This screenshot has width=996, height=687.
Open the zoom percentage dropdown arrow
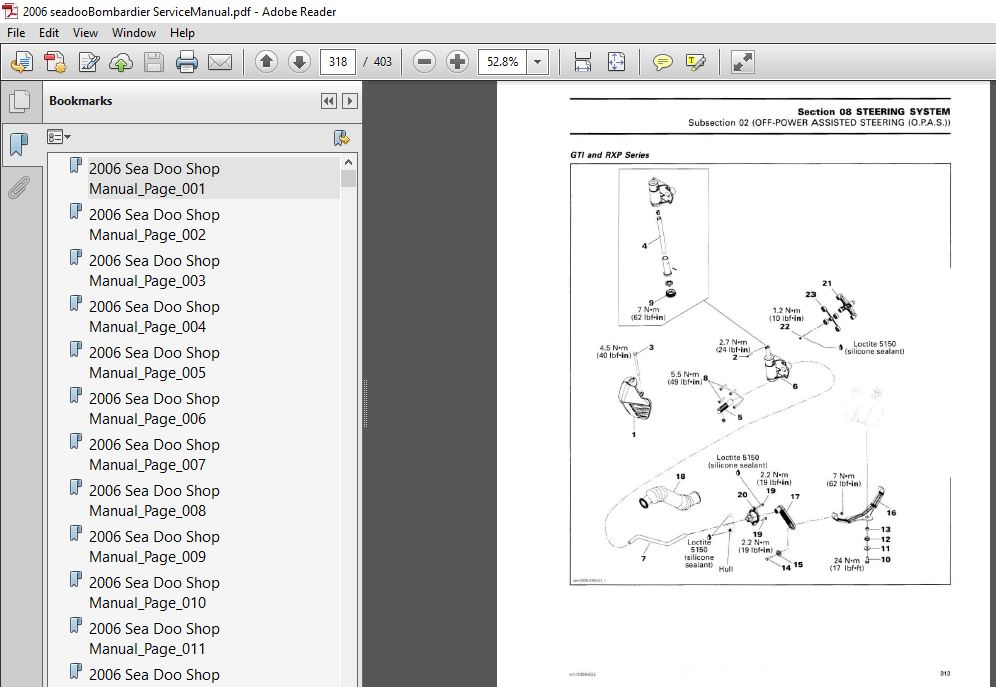click(x=537, y=62)
